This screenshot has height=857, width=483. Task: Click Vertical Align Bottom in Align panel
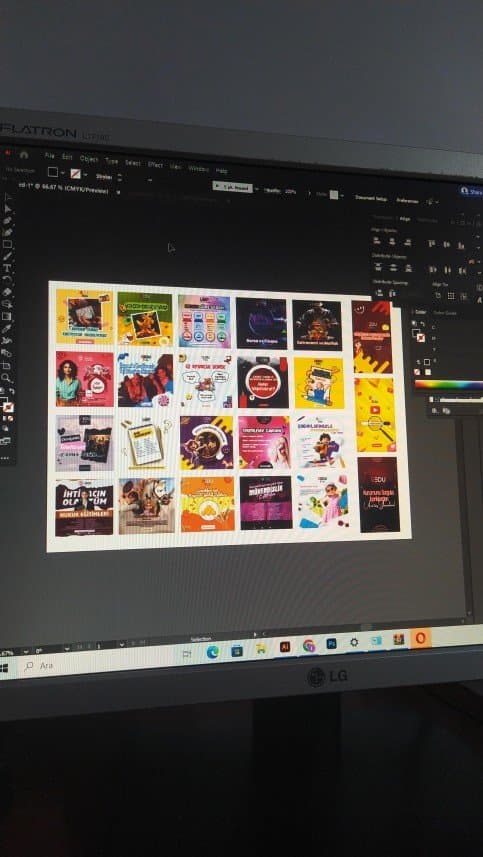(461, 245)
